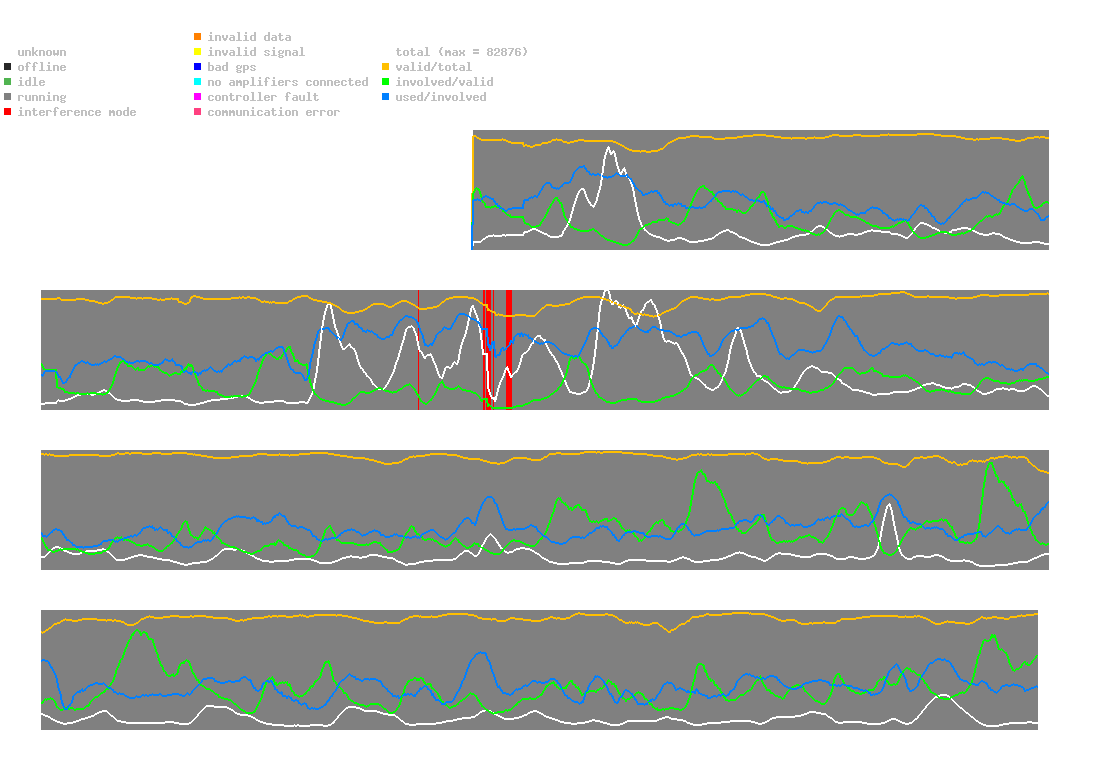This screenshot has height=764, width=1095.
Task: Click the 'total (max = 82876)' label
Action: (462, 52)
